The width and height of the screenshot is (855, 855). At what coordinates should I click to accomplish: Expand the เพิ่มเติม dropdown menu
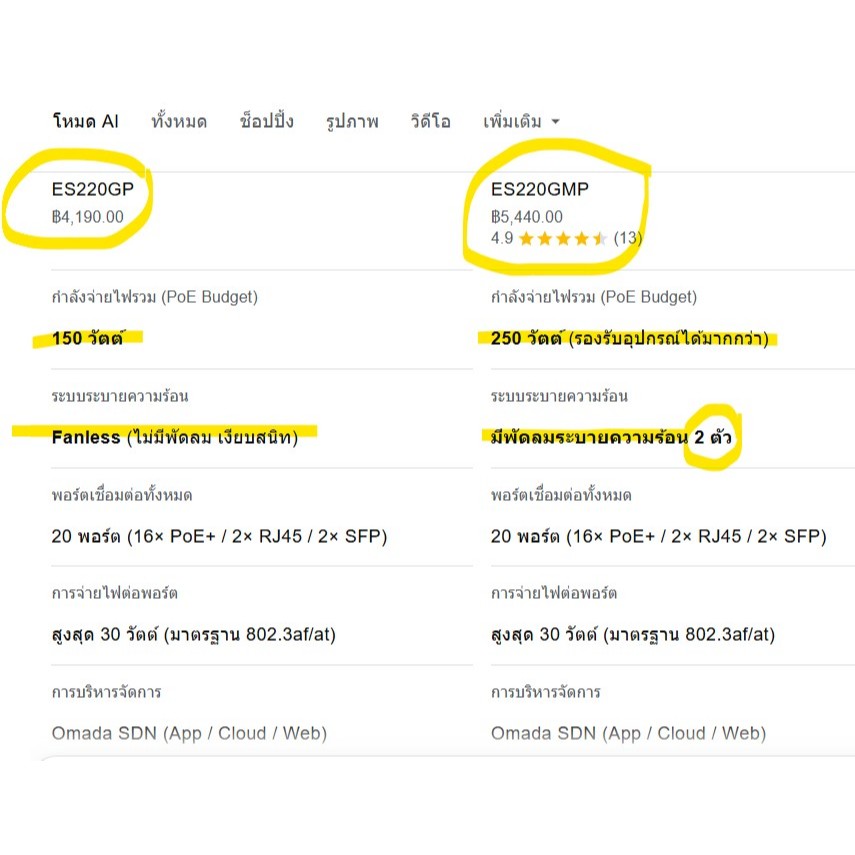pos(521,121)
